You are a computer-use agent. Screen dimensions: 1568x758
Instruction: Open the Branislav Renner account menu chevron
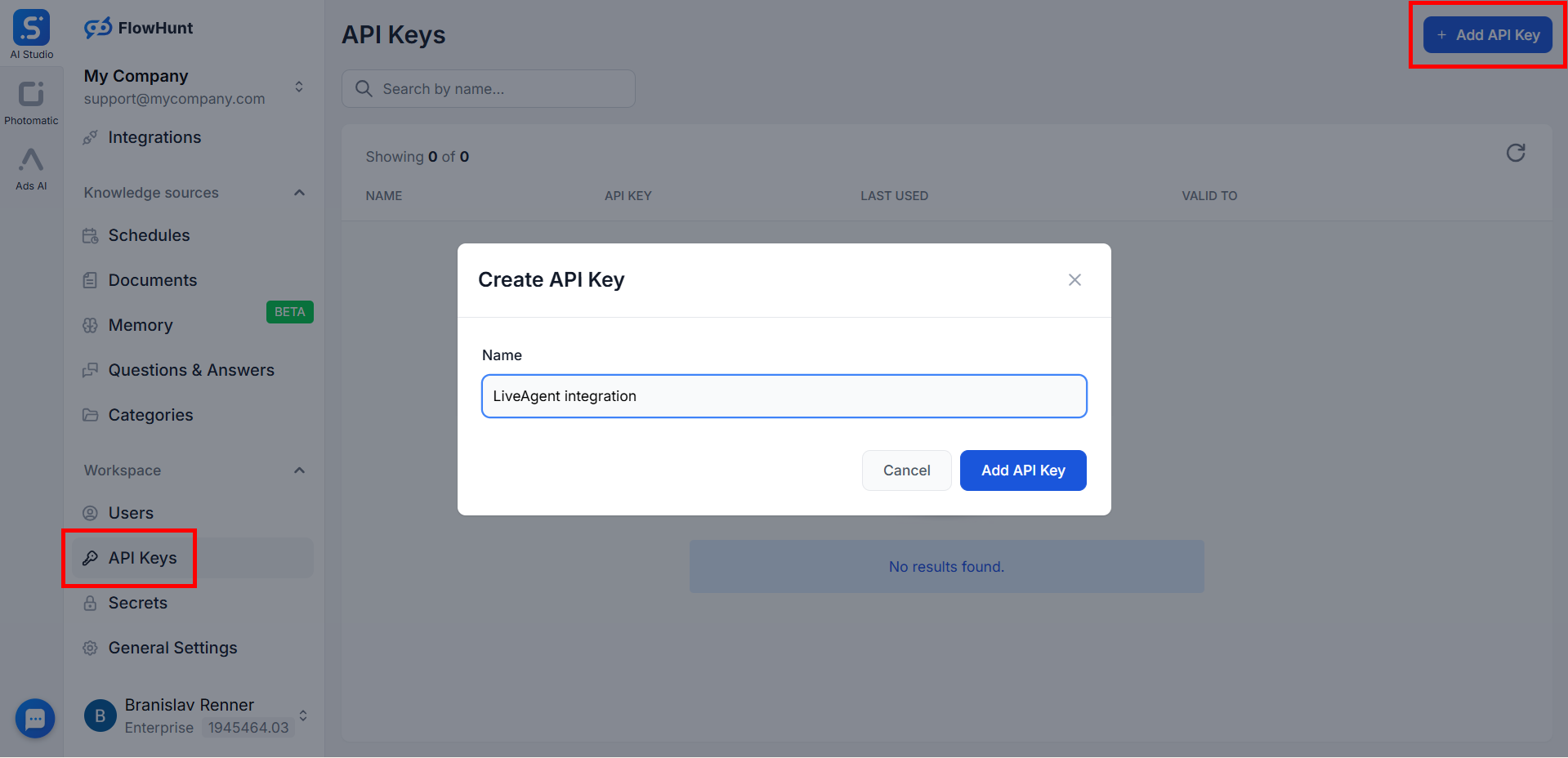pyautogui.click(x=303, y=716)
